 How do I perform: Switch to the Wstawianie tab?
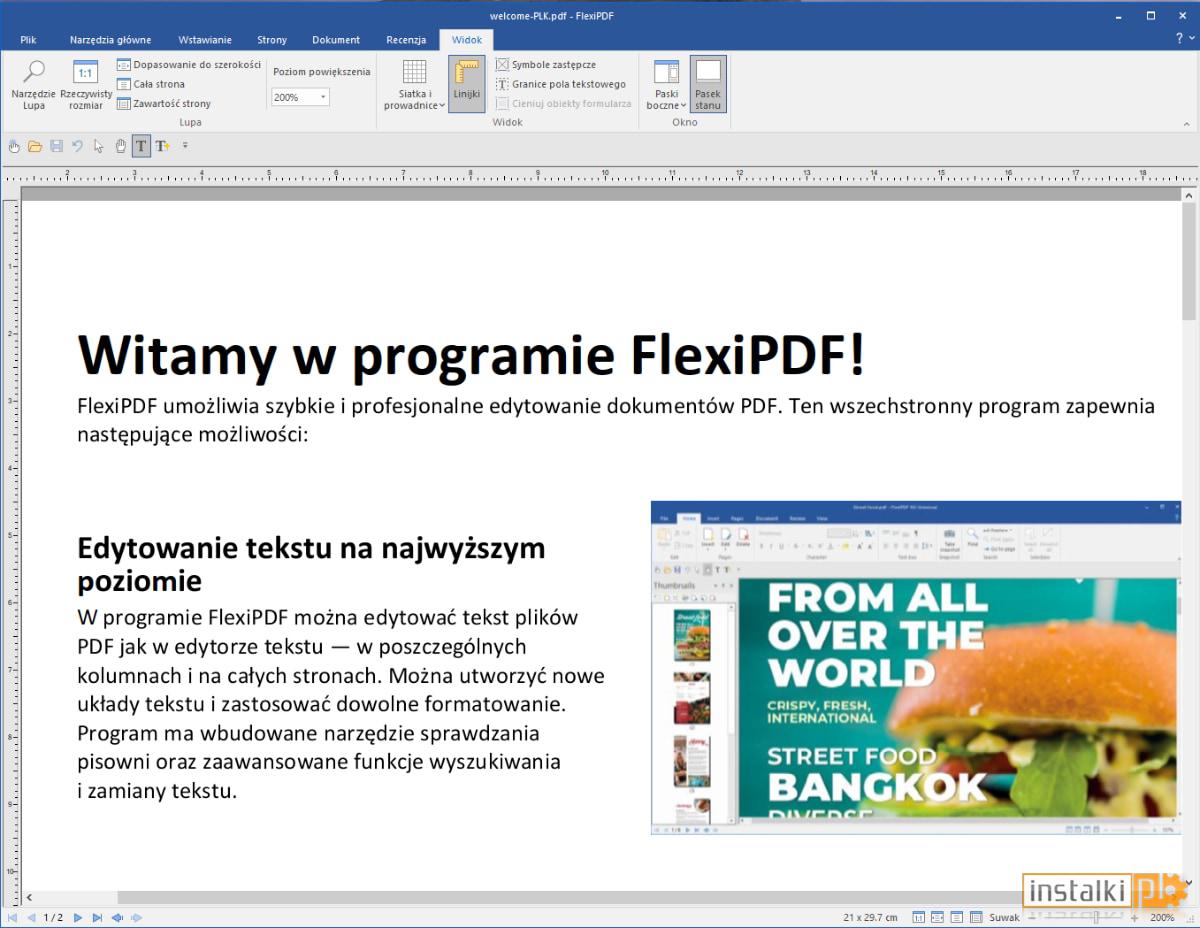pos(205,40)
